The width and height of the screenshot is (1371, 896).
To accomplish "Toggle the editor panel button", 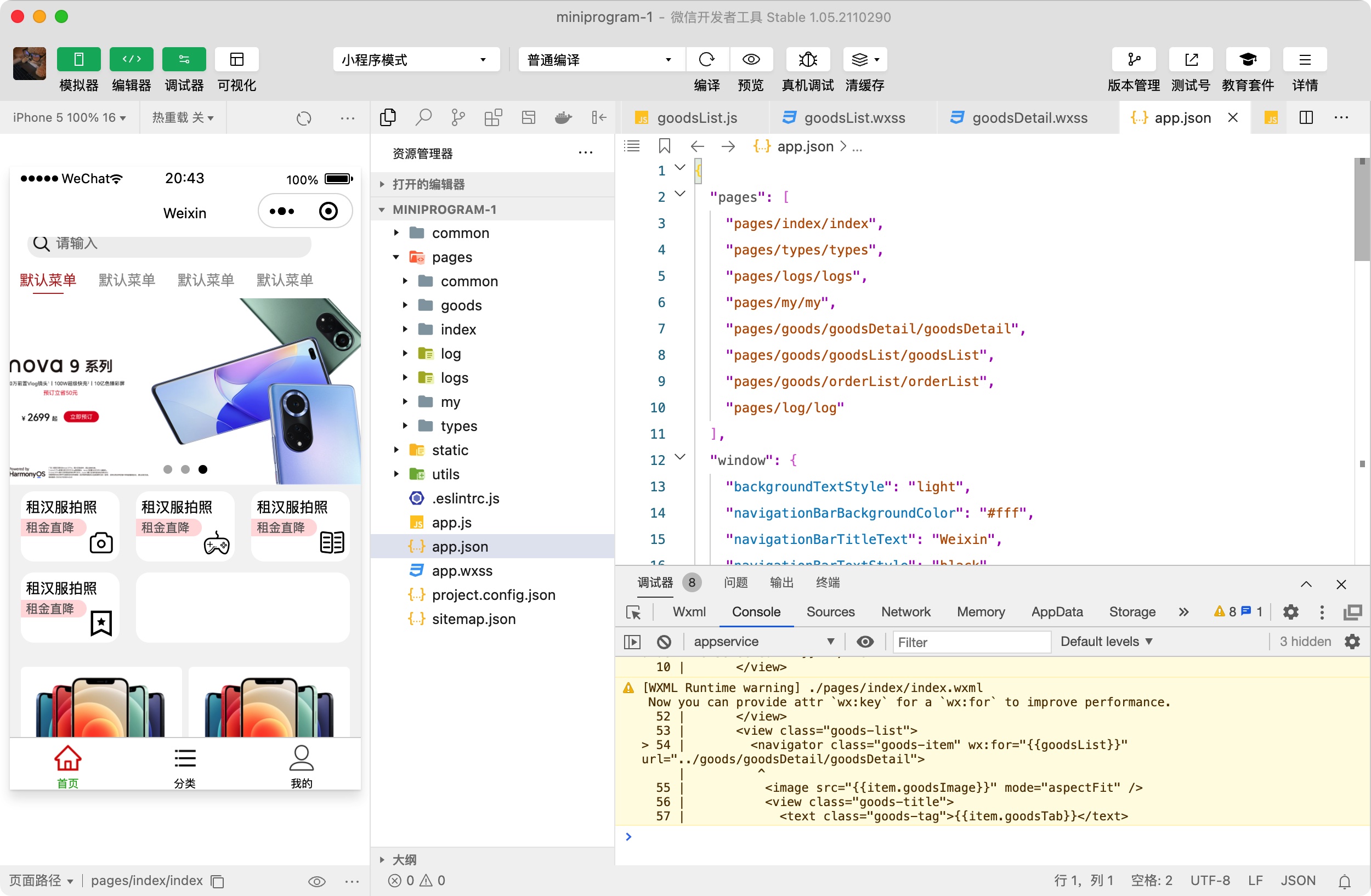I will (131, 59).
